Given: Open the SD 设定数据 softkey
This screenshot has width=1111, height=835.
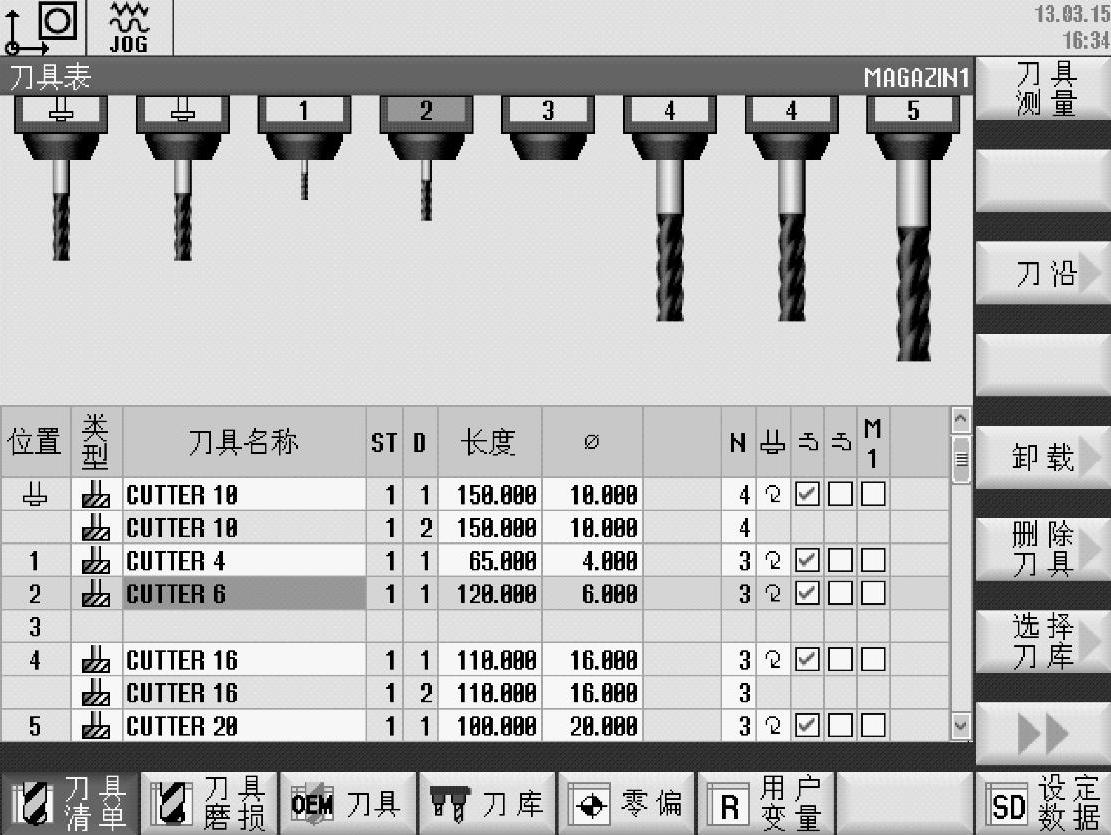Looking at the screenshot, I should 1042,804.
